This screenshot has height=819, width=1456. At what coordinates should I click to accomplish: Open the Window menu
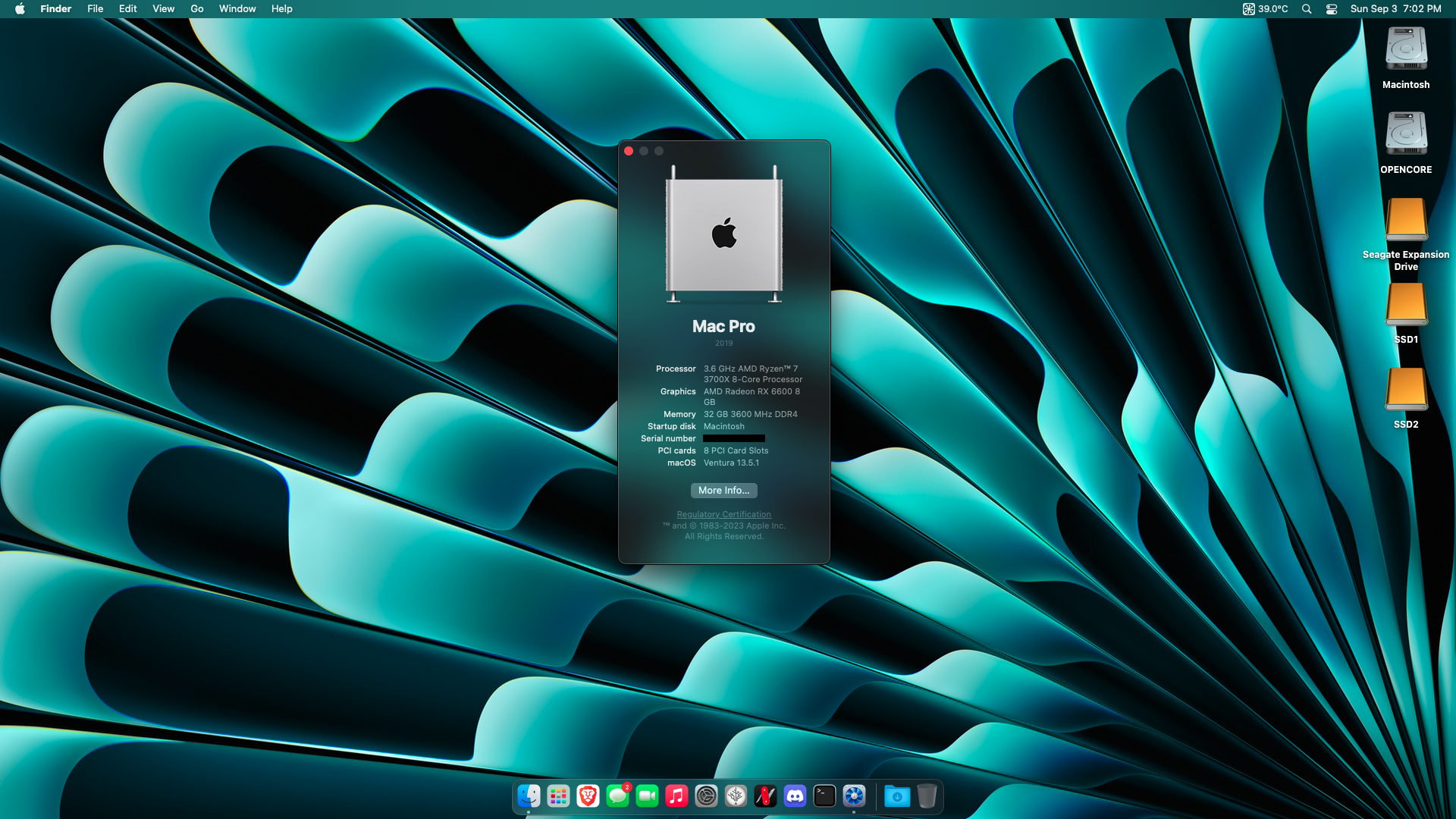point(237,9)
